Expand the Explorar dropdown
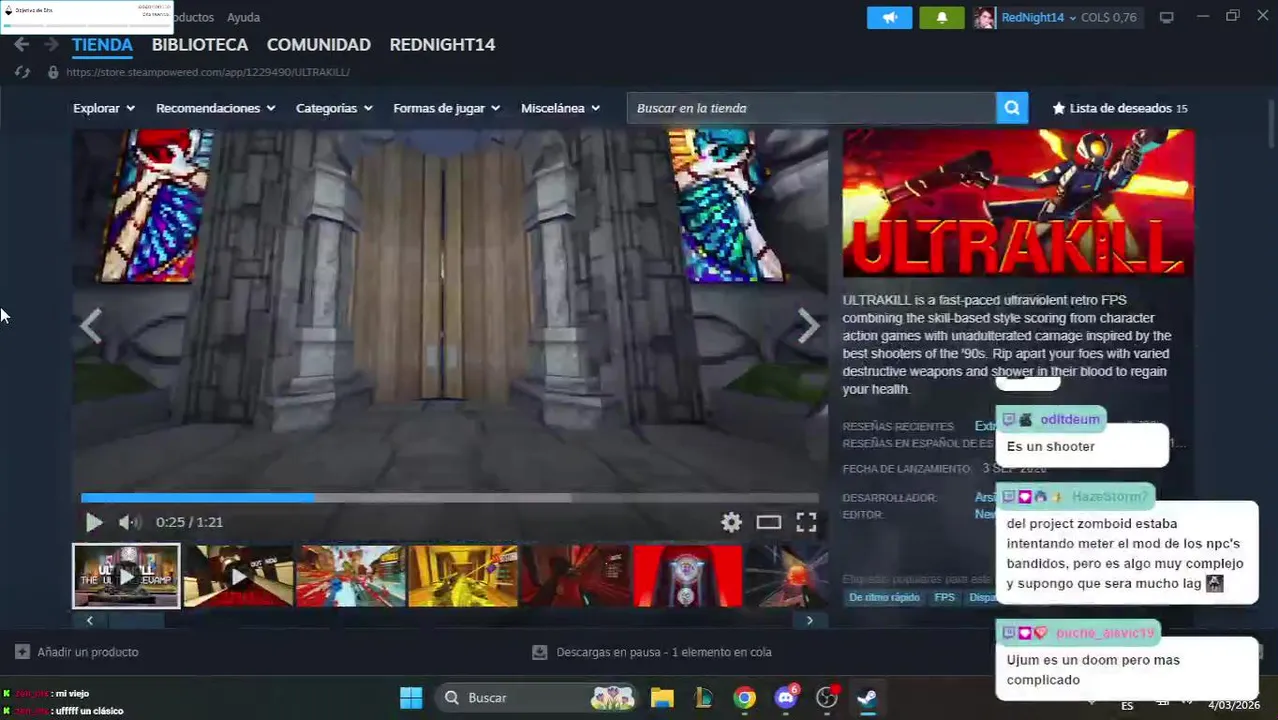The height and width of the screenshot is (720, 1278). coord(103,108)
